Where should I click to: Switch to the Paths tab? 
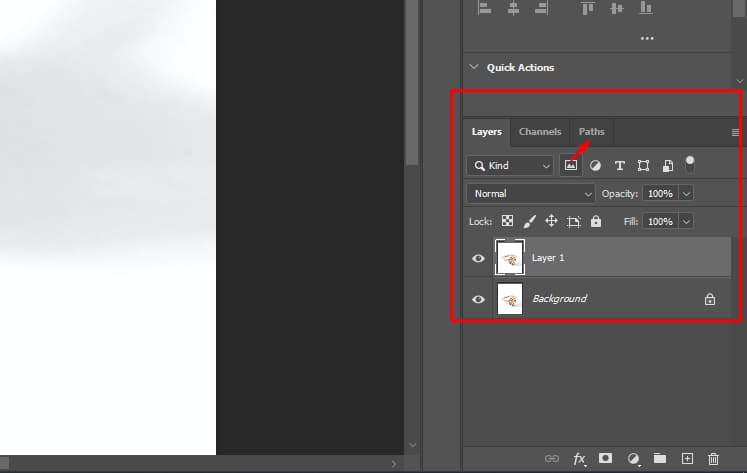click(591, 132)
